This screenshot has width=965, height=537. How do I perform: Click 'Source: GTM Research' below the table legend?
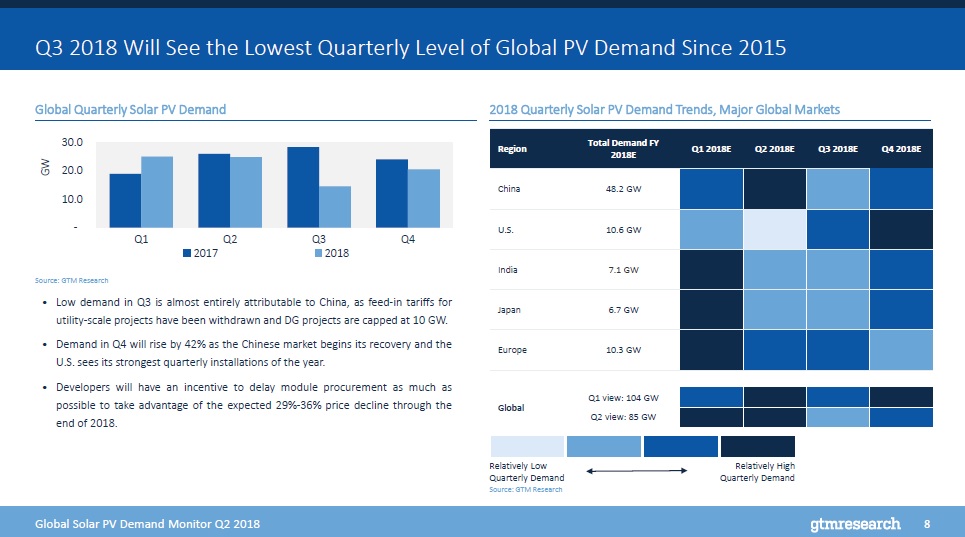click(x=526, y=490)
